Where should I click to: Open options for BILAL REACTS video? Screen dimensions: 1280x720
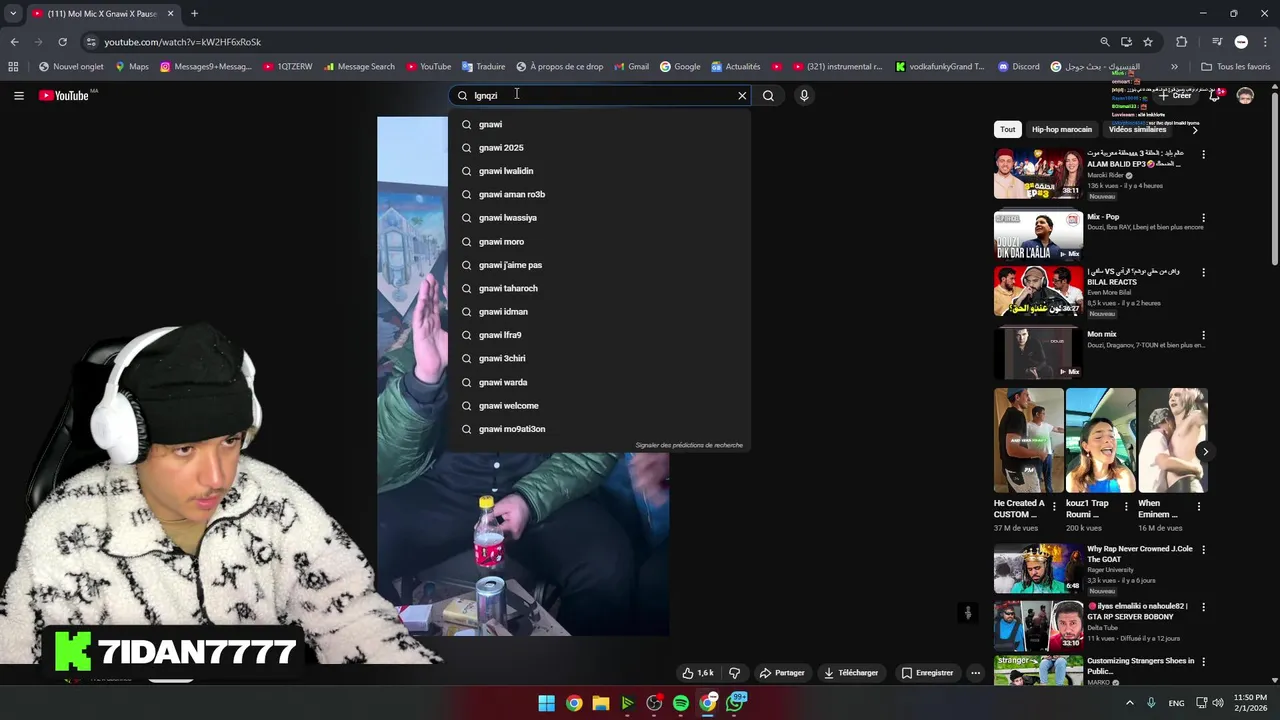point(1203,272)
